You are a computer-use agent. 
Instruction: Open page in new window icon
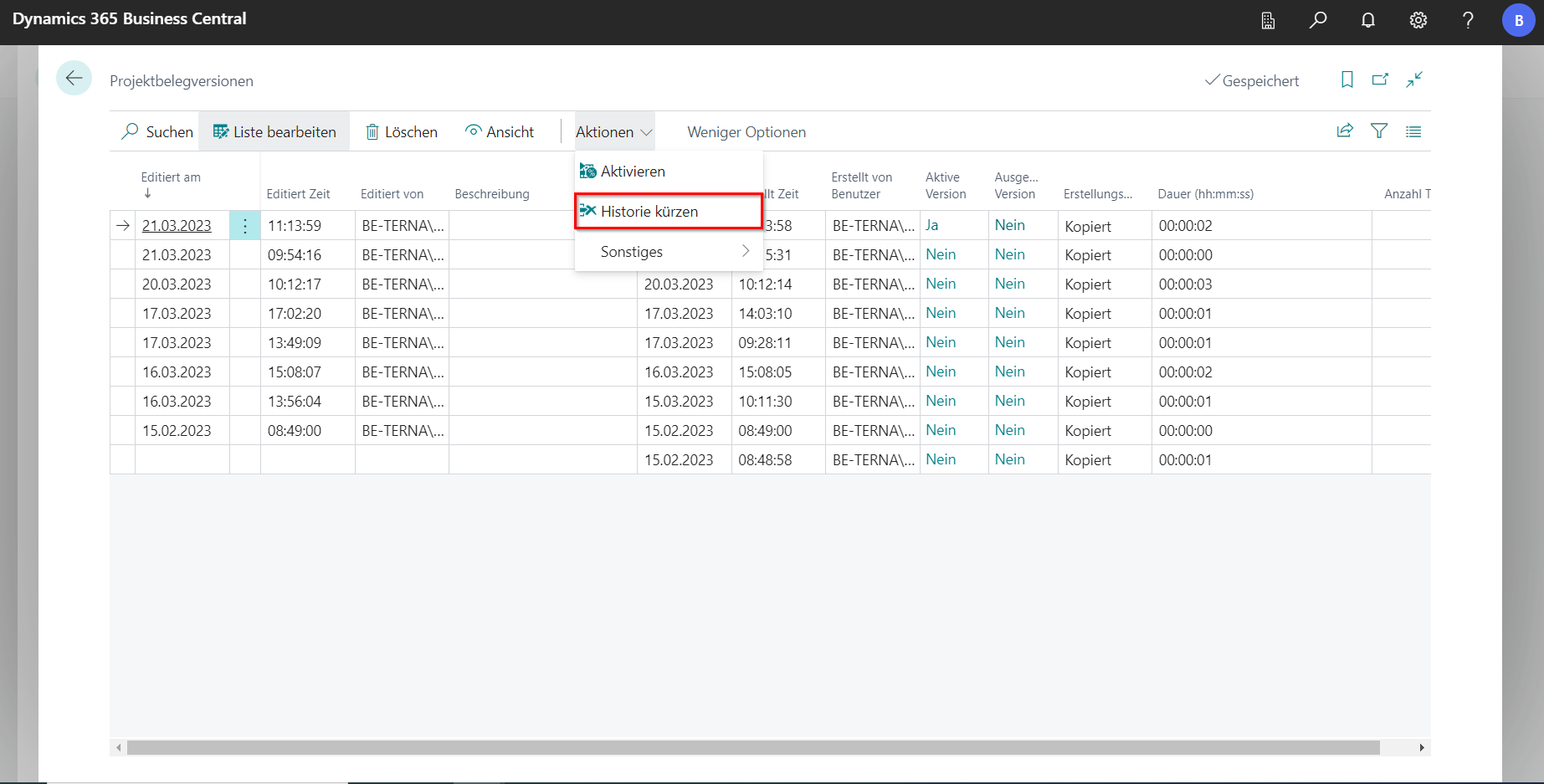point(1380,79)
